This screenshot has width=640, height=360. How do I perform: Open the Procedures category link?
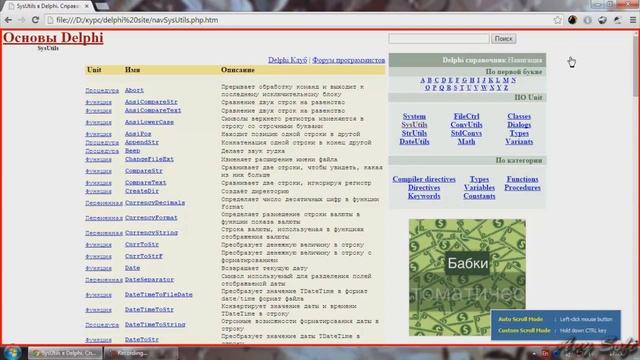pyautogui.click(x=522, y=188)
